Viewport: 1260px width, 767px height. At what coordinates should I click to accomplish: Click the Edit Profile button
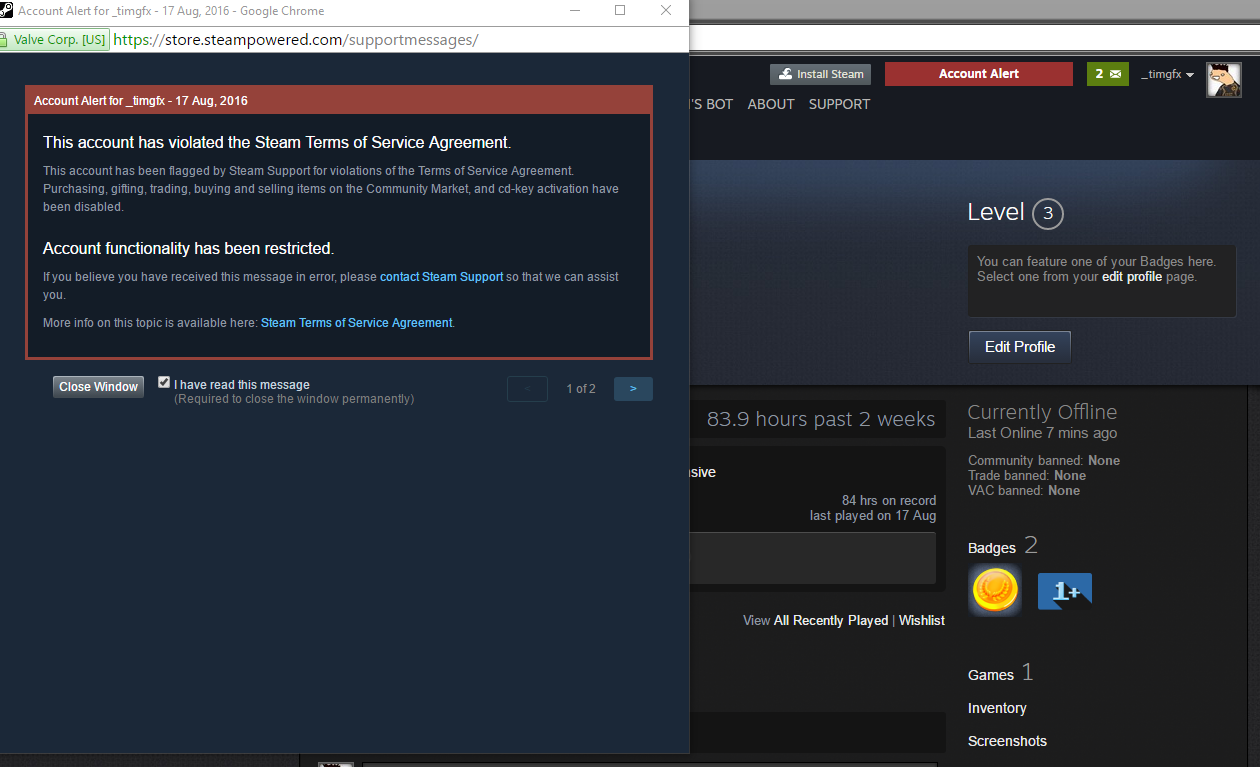coord(1020,347)
